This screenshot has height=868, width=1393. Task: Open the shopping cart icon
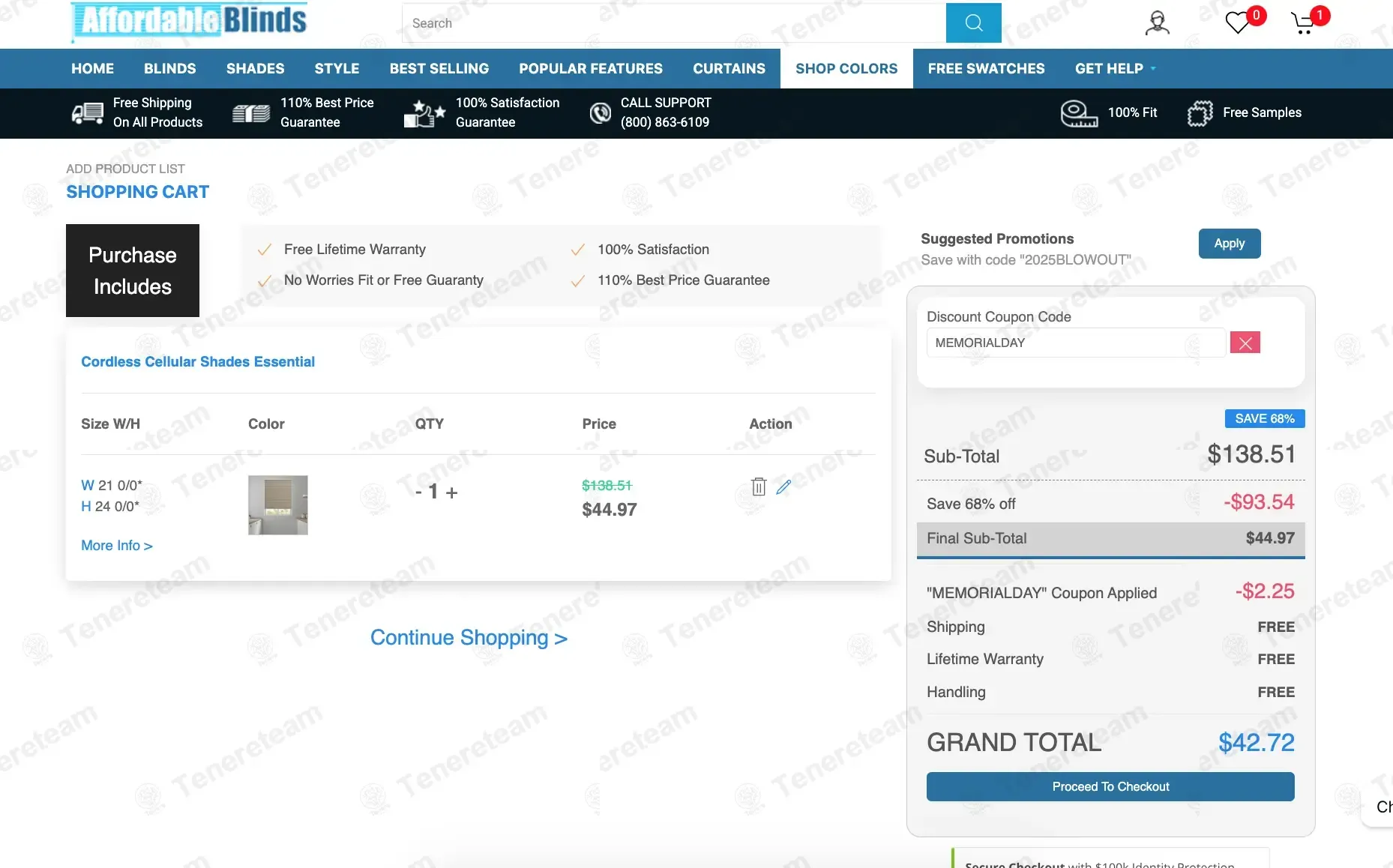pos(1305,23)
